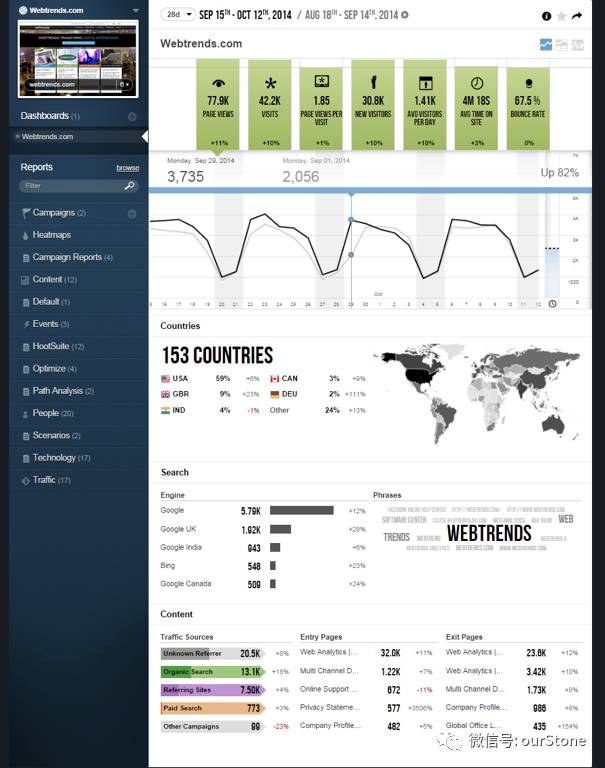Select the USA country row

[210, 379]
